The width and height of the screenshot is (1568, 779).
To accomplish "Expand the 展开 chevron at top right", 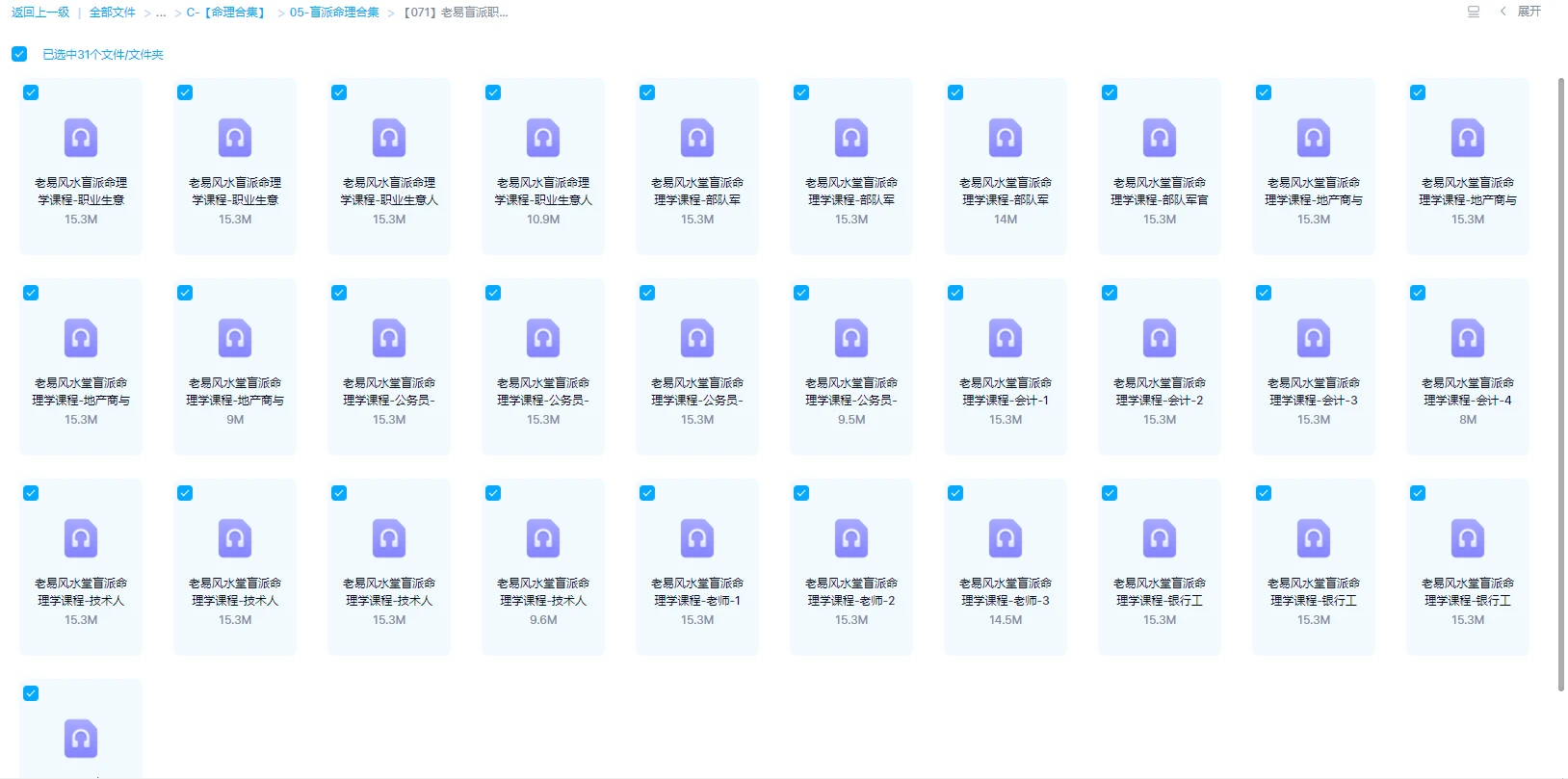I will tap(1503, 12).
